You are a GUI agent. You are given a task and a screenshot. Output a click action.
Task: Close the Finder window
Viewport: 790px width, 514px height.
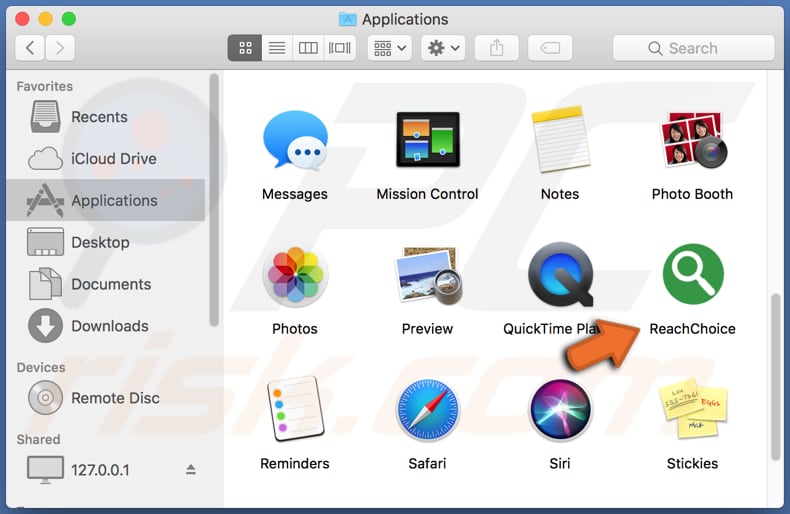point(23,19)
